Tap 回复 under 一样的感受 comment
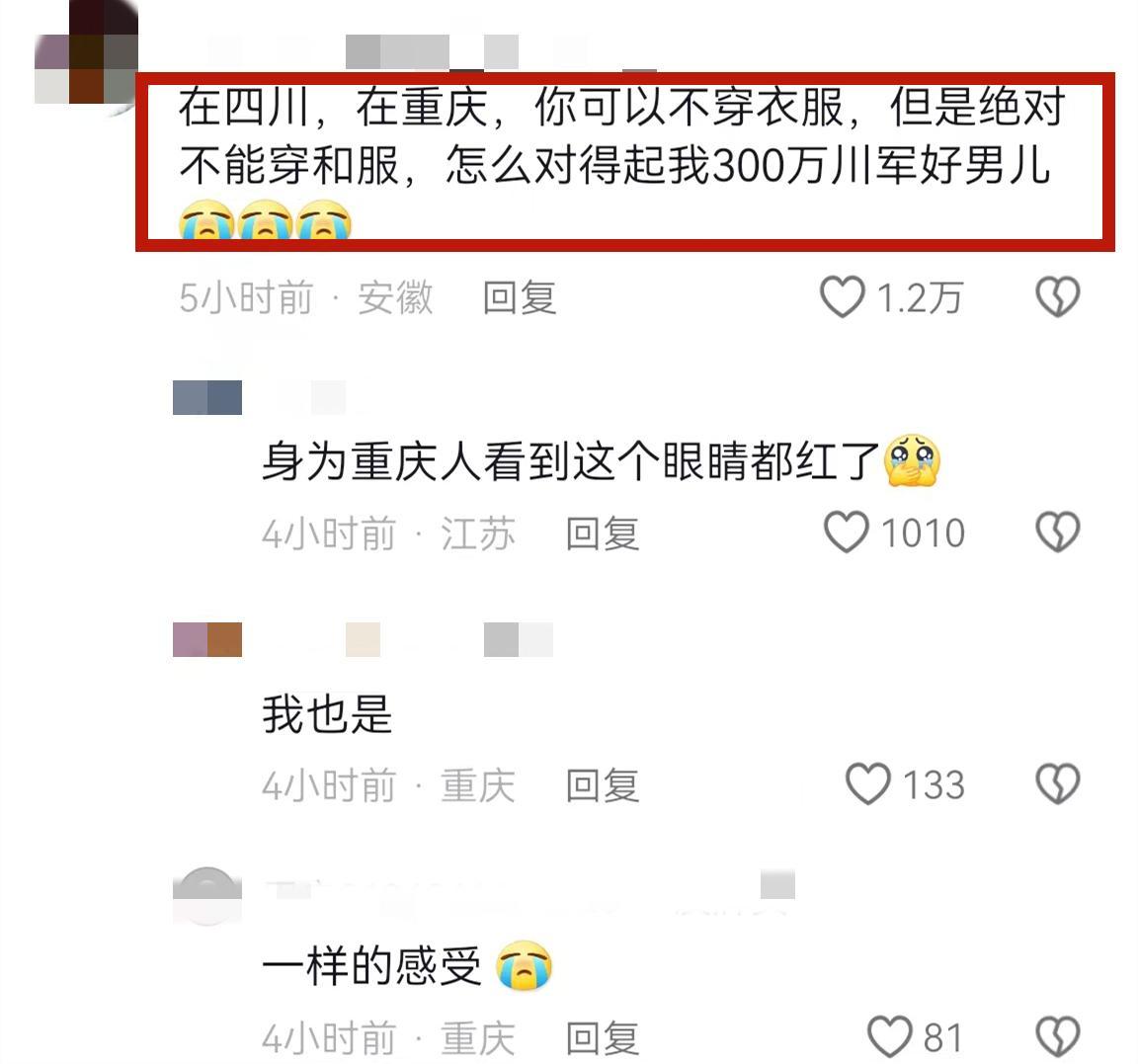The width and height of the screenshot is (1138, 1064). [x=603, y=1038]
